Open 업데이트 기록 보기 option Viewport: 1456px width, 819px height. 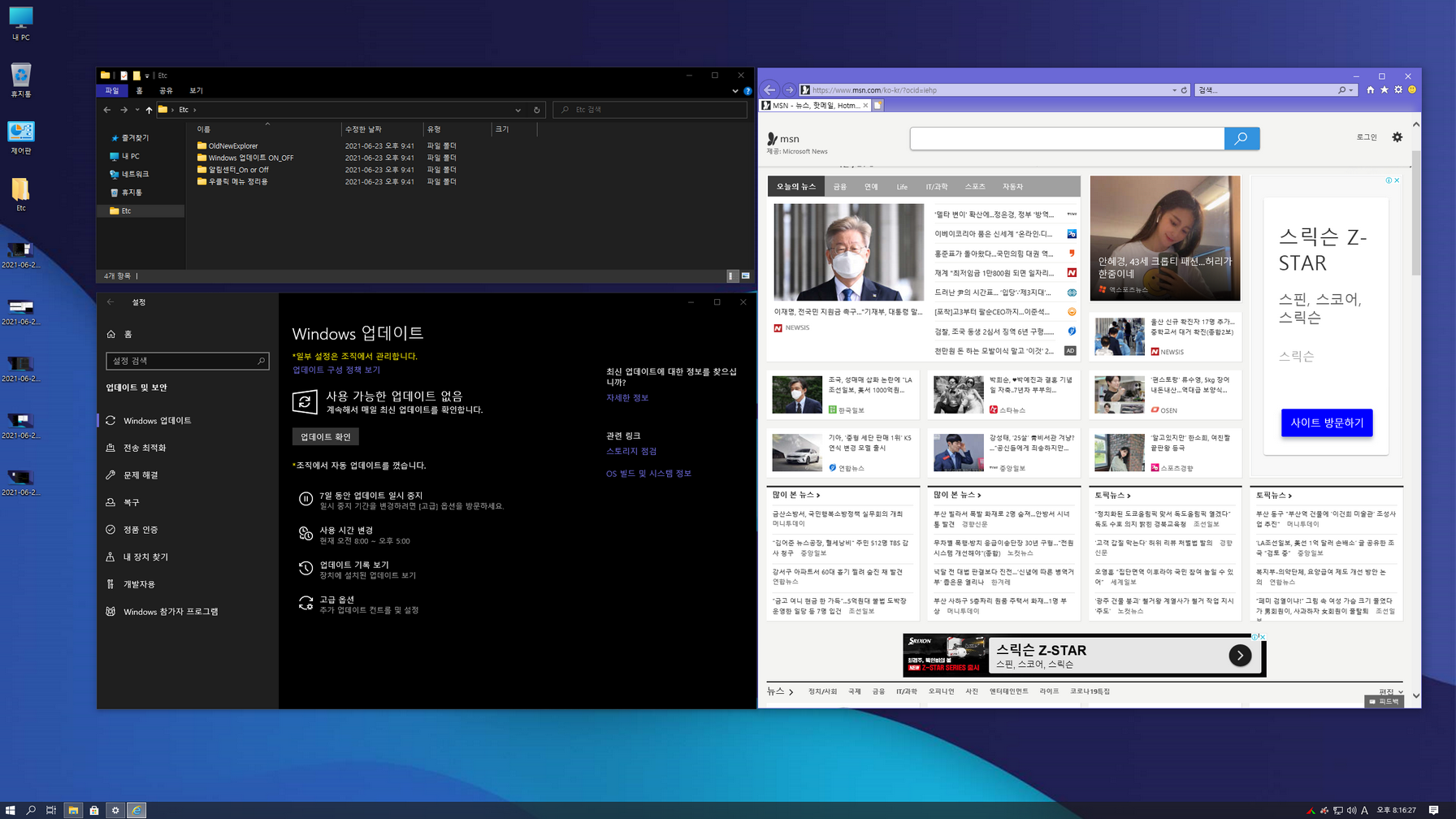coord(357,570)
